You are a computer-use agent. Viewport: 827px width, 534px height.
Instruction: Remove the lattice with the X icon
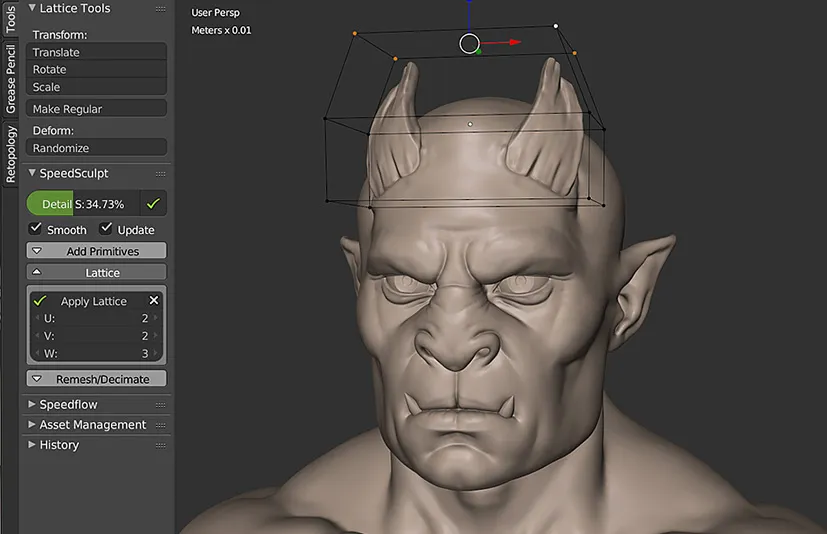[x=154, y=300]
